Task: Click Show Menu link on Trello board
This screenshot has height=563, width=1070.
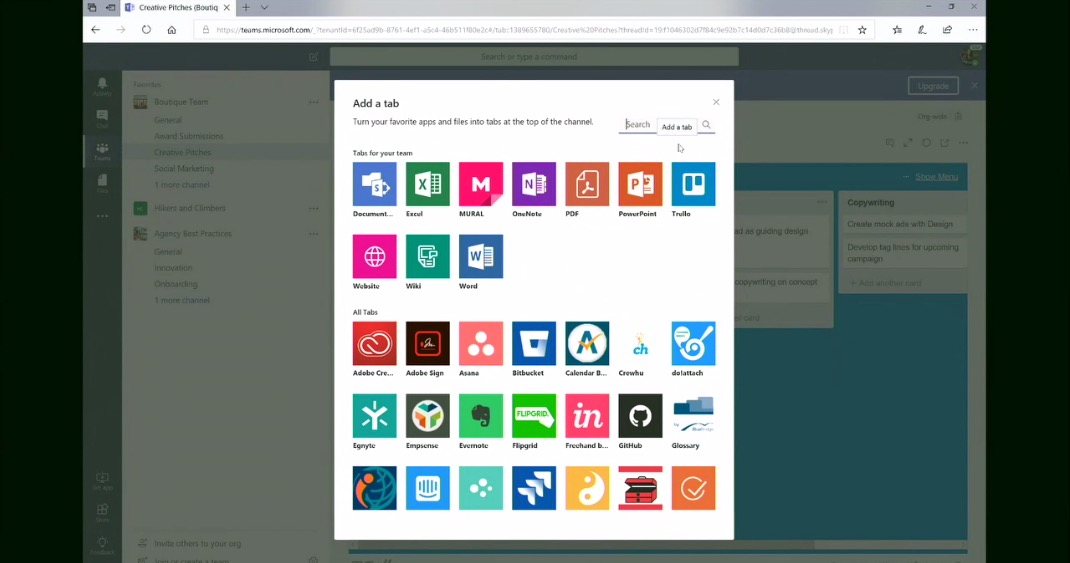Action: click(936, 177)
